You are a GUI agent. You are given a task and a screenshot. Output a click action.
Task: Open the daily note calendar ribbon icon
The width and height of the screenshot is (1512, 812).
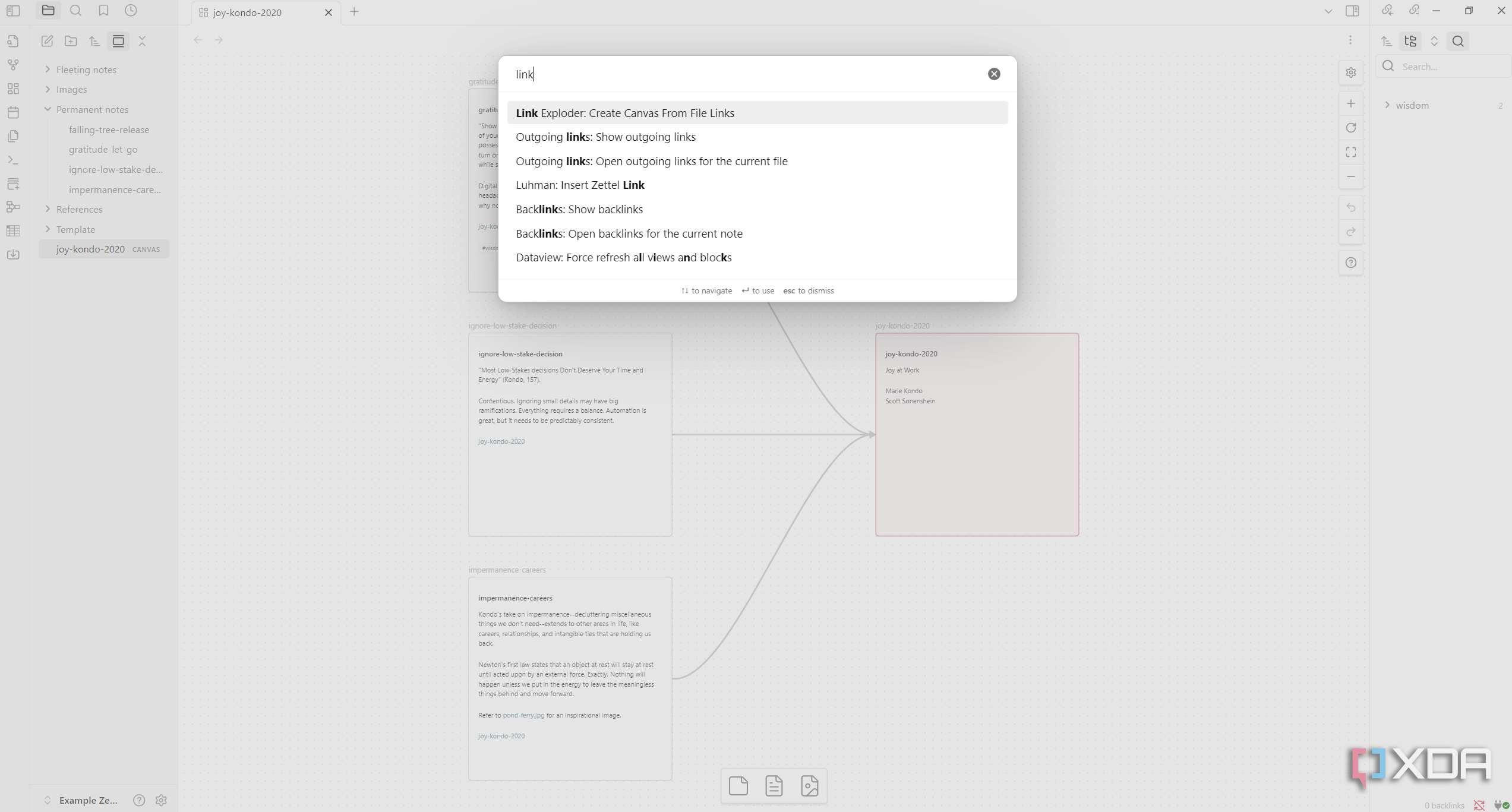click(x=13, y=112)
